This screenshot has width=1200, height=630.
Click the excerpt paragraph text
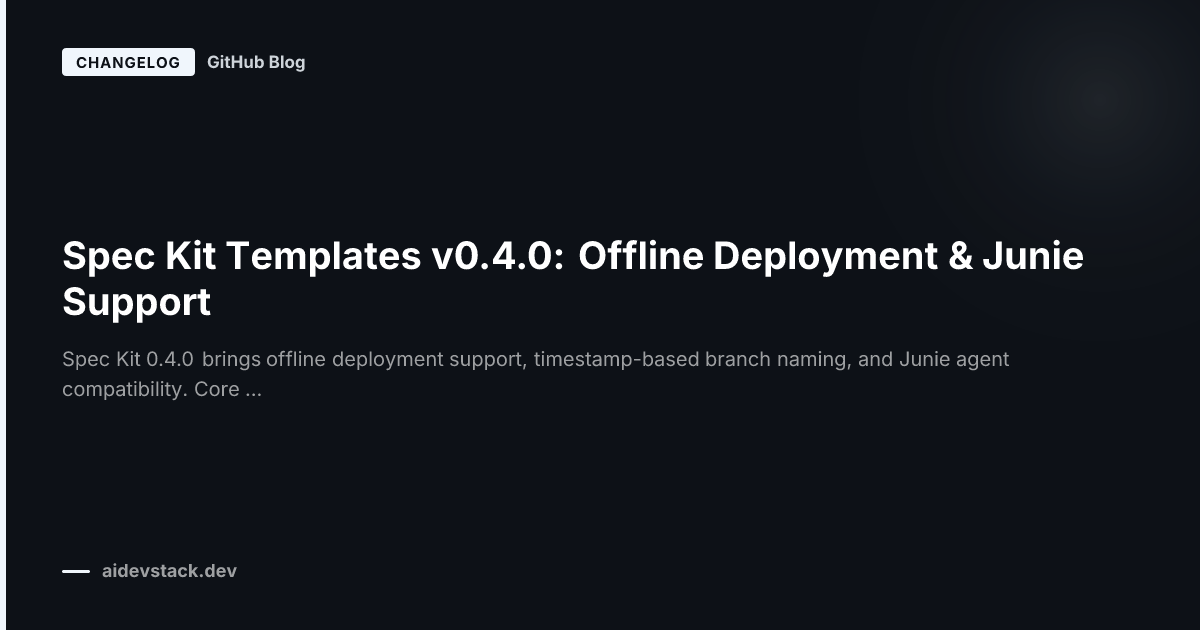535,374
